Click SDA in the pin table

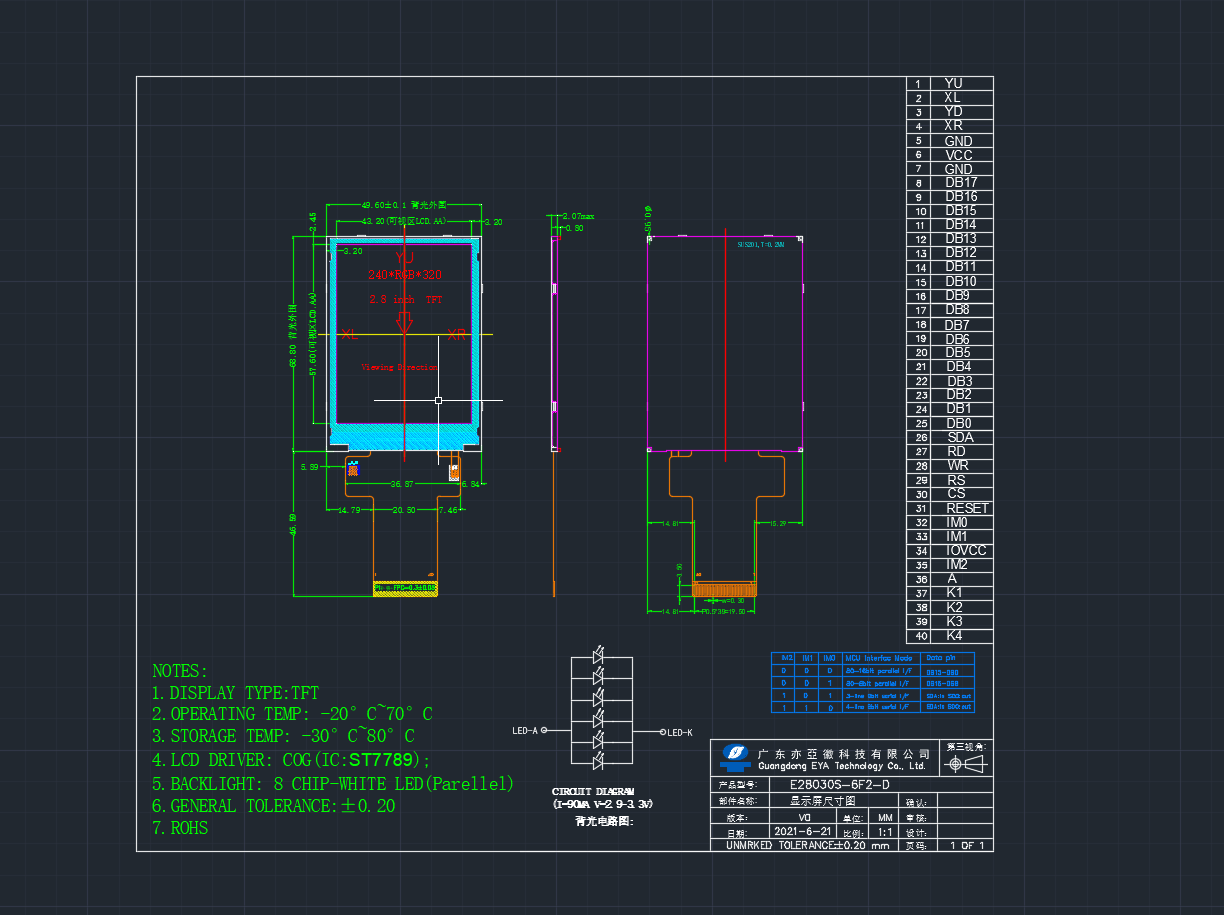tap(959, 437)
